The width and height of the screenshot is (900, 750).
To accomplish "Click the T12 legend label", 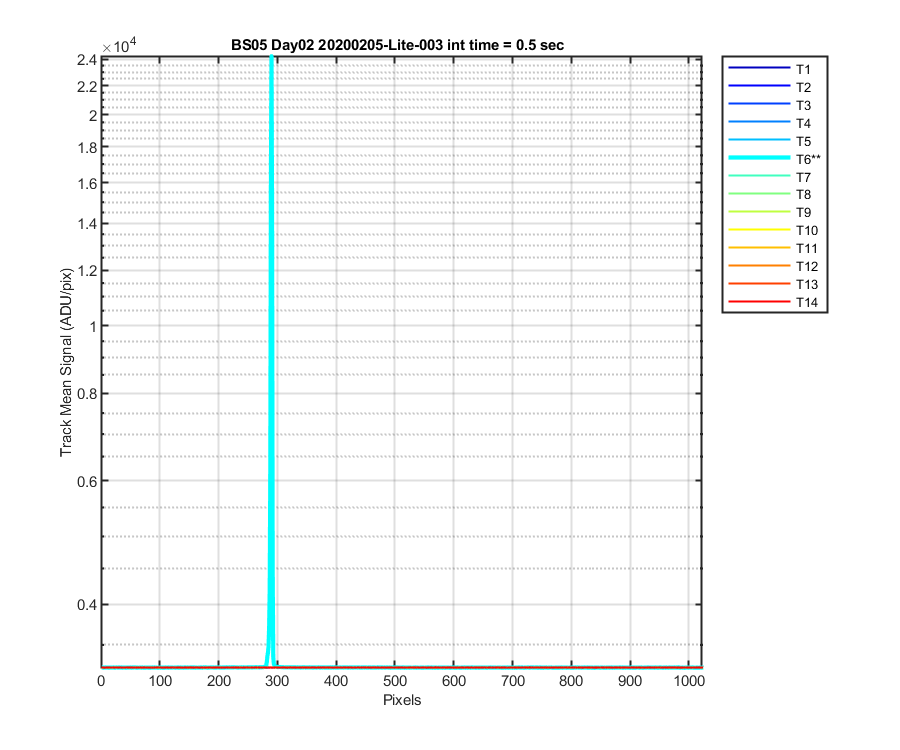I will [x=806, y=266].
